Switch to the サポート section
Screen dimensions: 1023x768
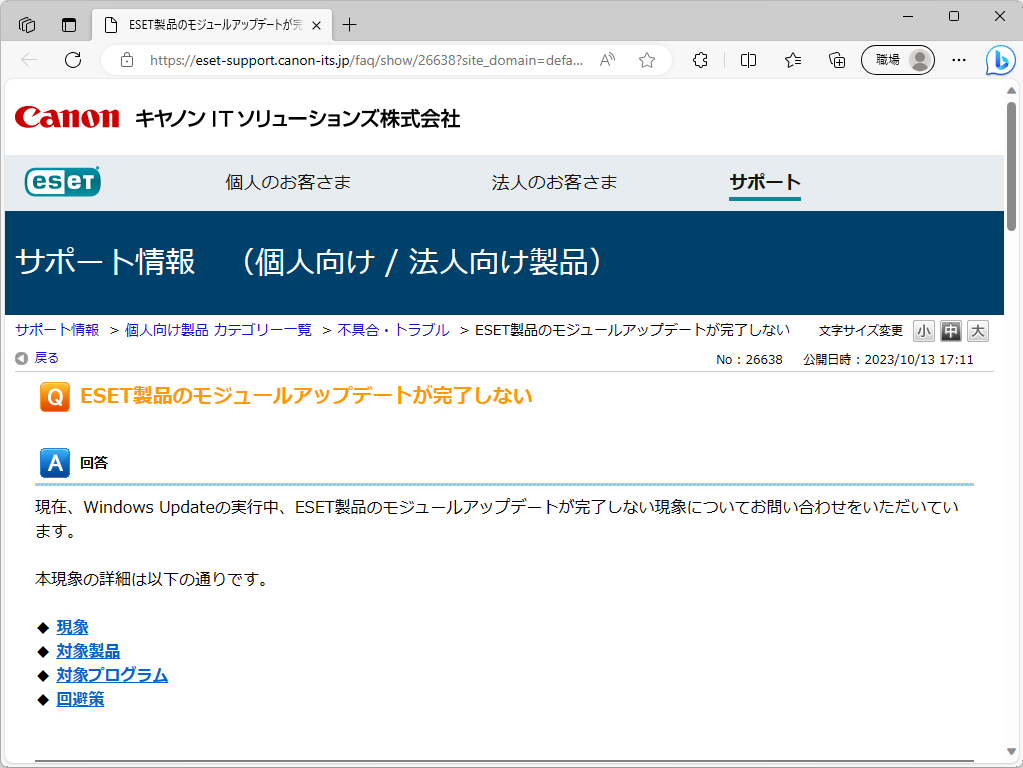click(x=764, y=183)
